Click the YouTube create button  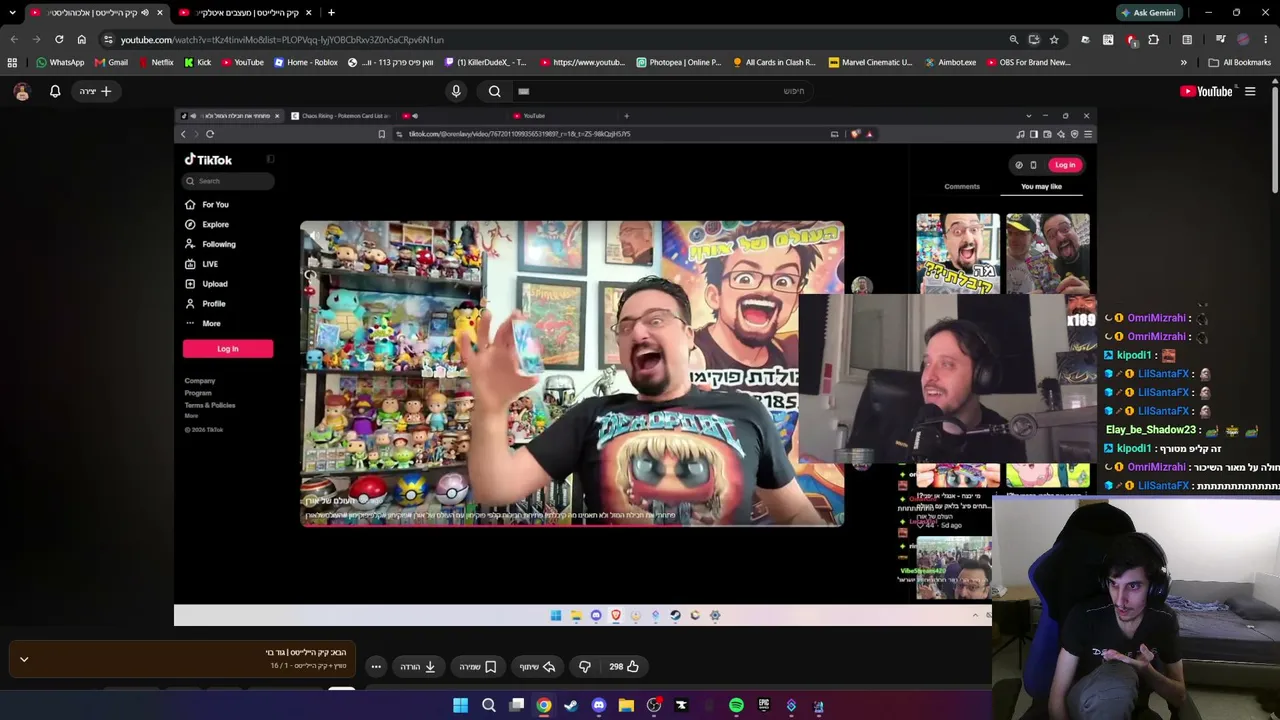(96, 91)
